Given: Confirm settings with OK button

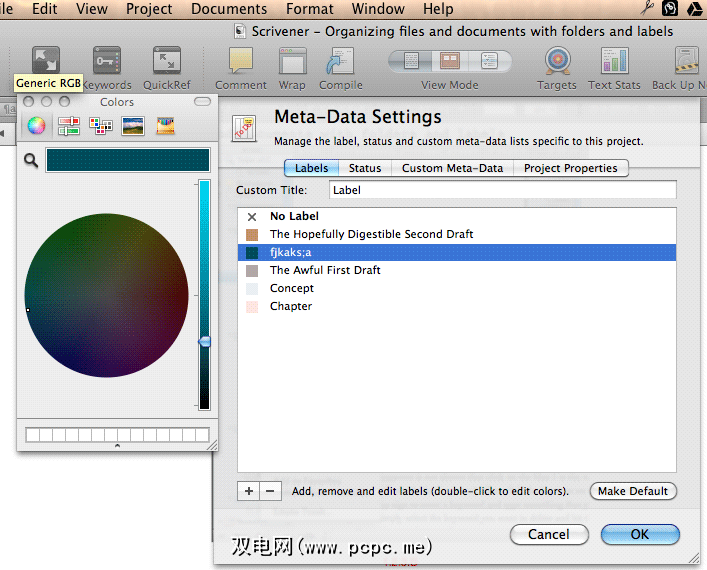Looking at the screenshot, I should [x=640, y=534].
